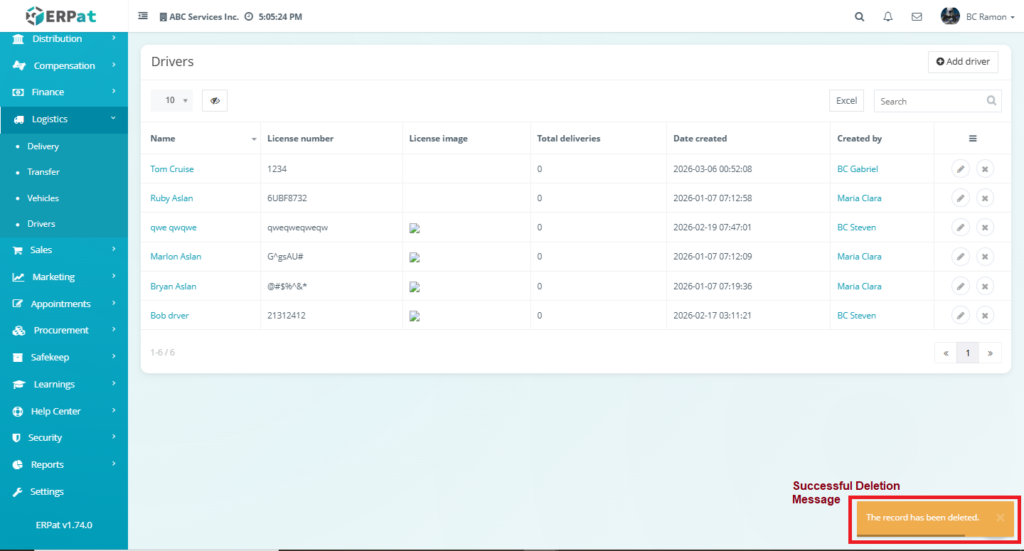The height and width of the screenshot is (551, 1024).
Task: Open the page size dropdown showing 10
Action: pos(172,101)
